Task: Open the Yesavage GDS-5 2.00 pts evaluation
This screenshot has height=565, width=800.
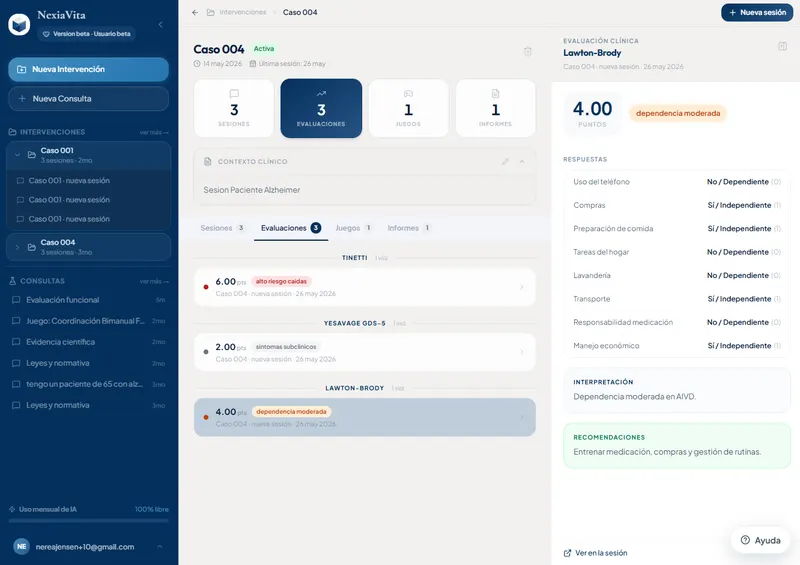Action: tap(365, 352)
